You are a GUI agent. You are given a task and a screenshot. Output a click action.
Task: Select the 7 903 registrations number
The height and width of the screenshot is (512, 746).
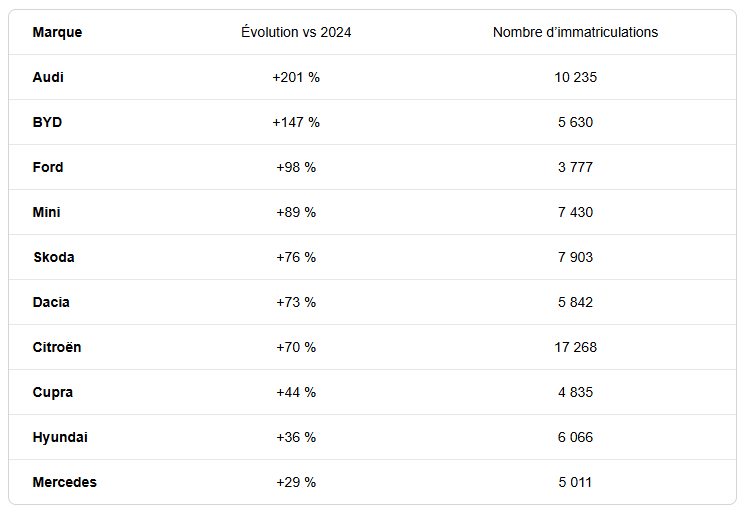(x=575, y=257)
